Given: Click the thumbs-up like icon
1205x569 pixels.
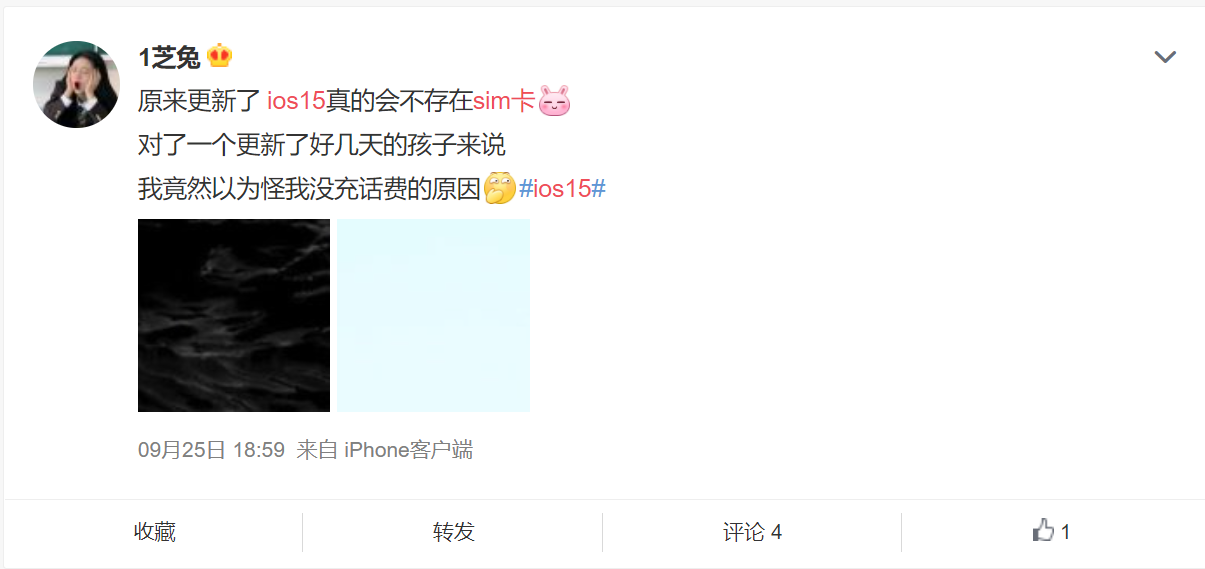Looking at the screenshot, I should 1043,531.
